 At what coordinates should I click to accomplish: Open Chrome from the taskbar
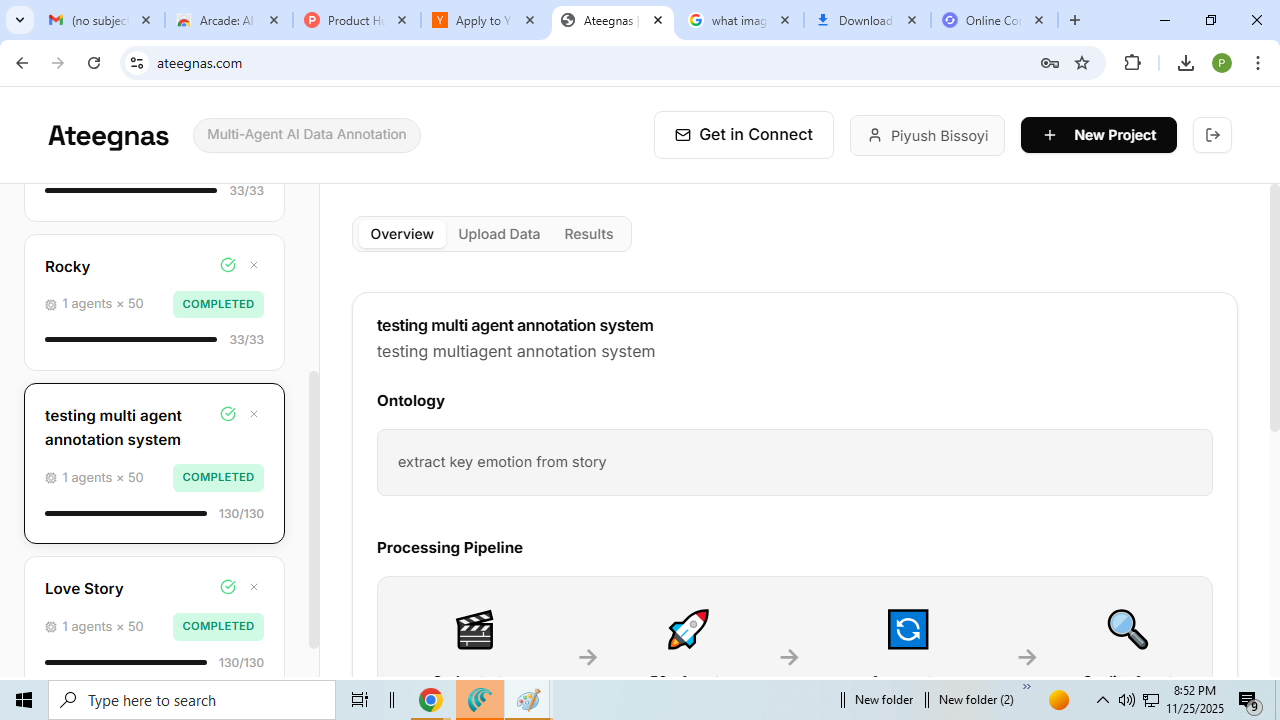(x=431, y=700)
